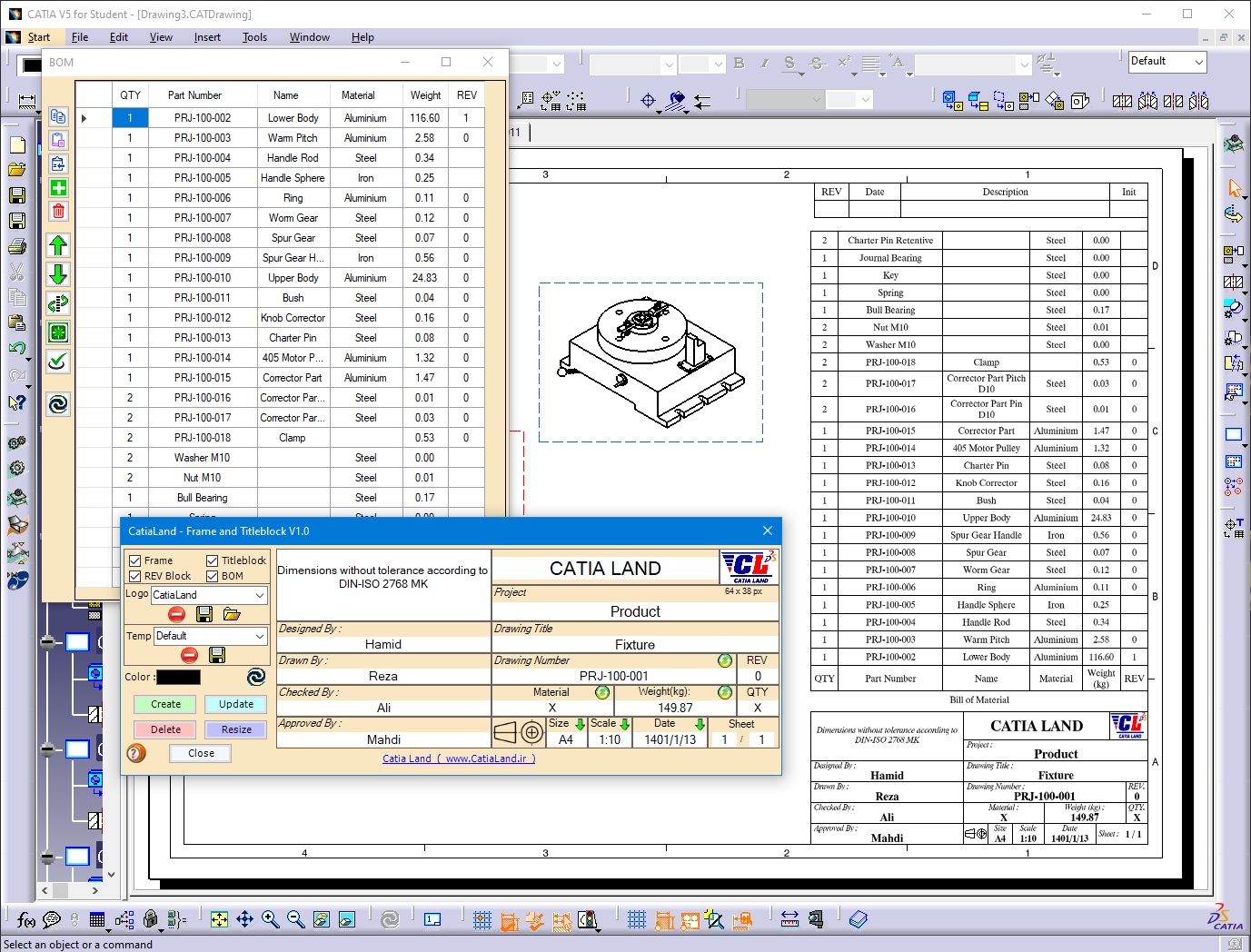Click BOM cell PRJ-100-010

(203, 278)
